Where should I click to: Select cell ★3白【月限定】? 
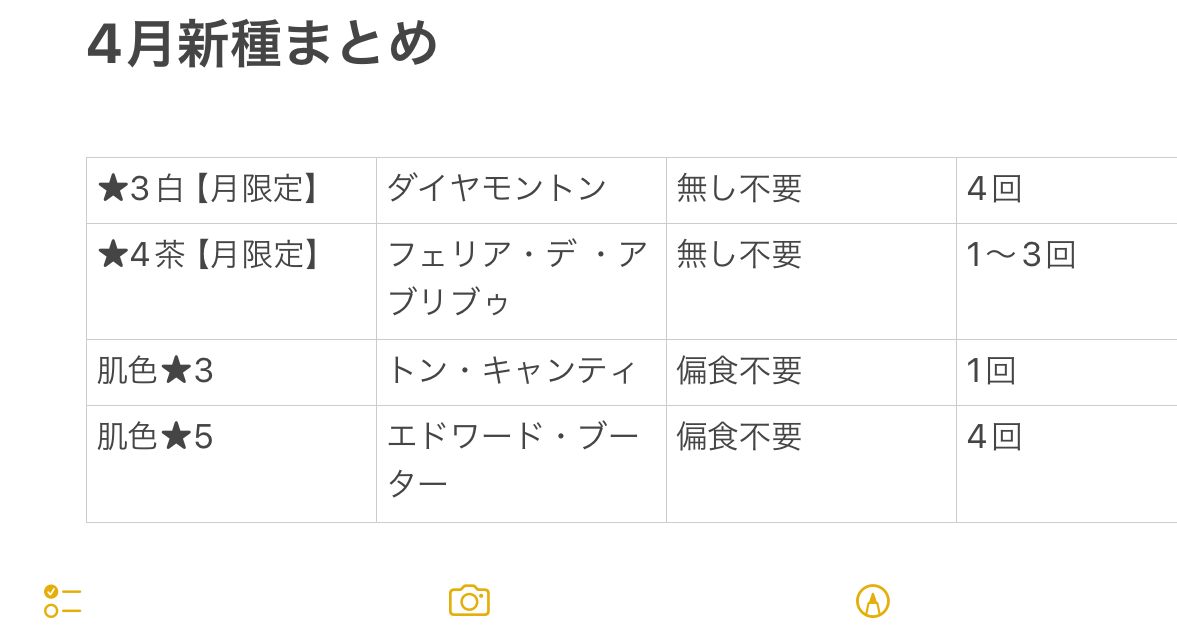(231, 191)
